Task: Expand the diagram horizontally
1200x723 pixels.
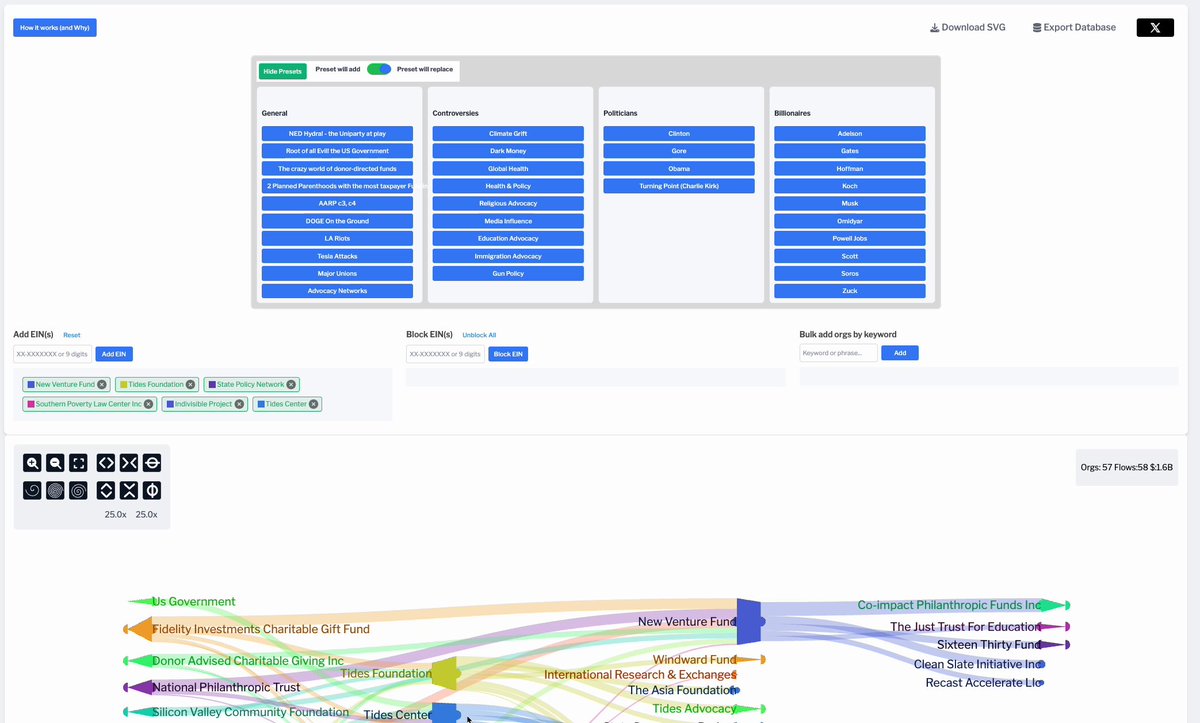Action: point(106,463)
